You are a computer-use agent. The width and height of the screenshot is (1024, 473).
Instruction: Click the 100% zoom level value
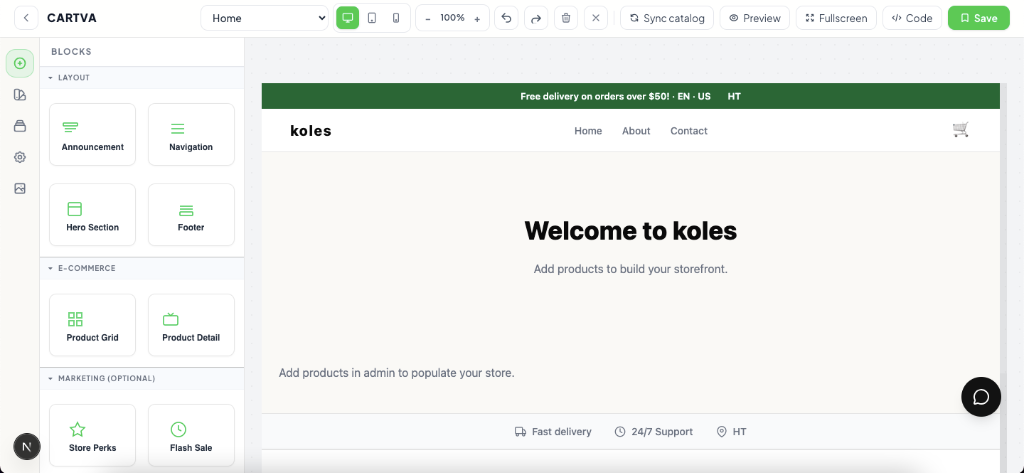click(453, 18)
